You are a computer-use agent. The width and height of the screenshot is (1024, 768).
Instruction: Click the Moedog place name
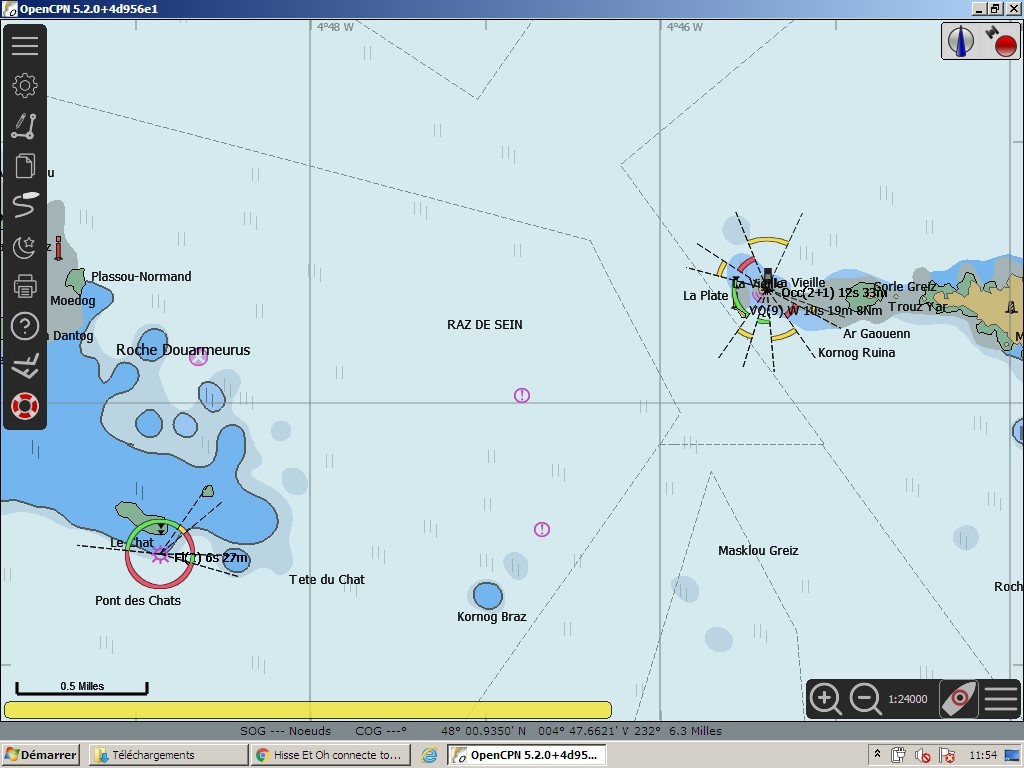(x=72, y=300)
